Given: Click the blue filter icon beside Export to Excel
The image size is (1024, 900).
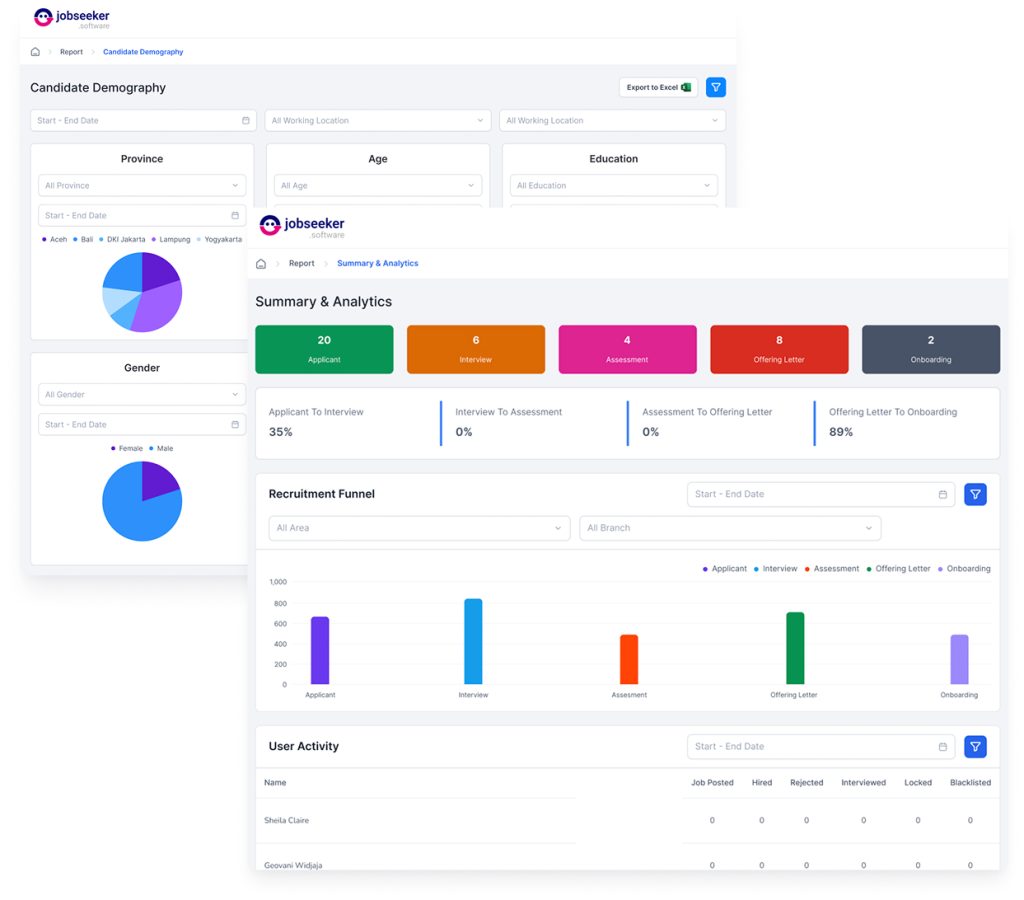Looking at the screenshot, I should [716, 88].
